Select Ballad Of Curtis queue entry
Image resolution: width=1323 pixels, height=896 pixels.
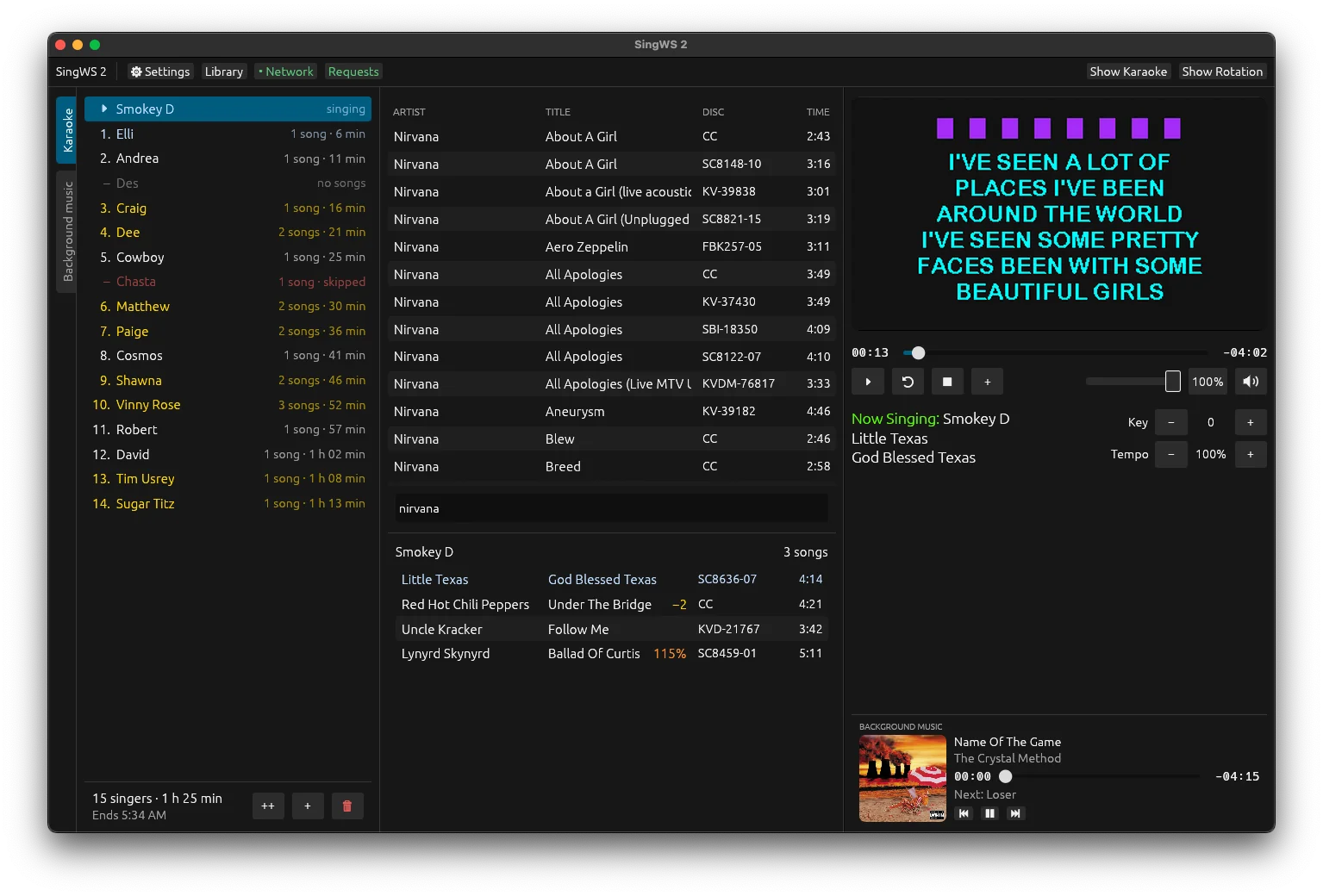click(x=611, y=653)
